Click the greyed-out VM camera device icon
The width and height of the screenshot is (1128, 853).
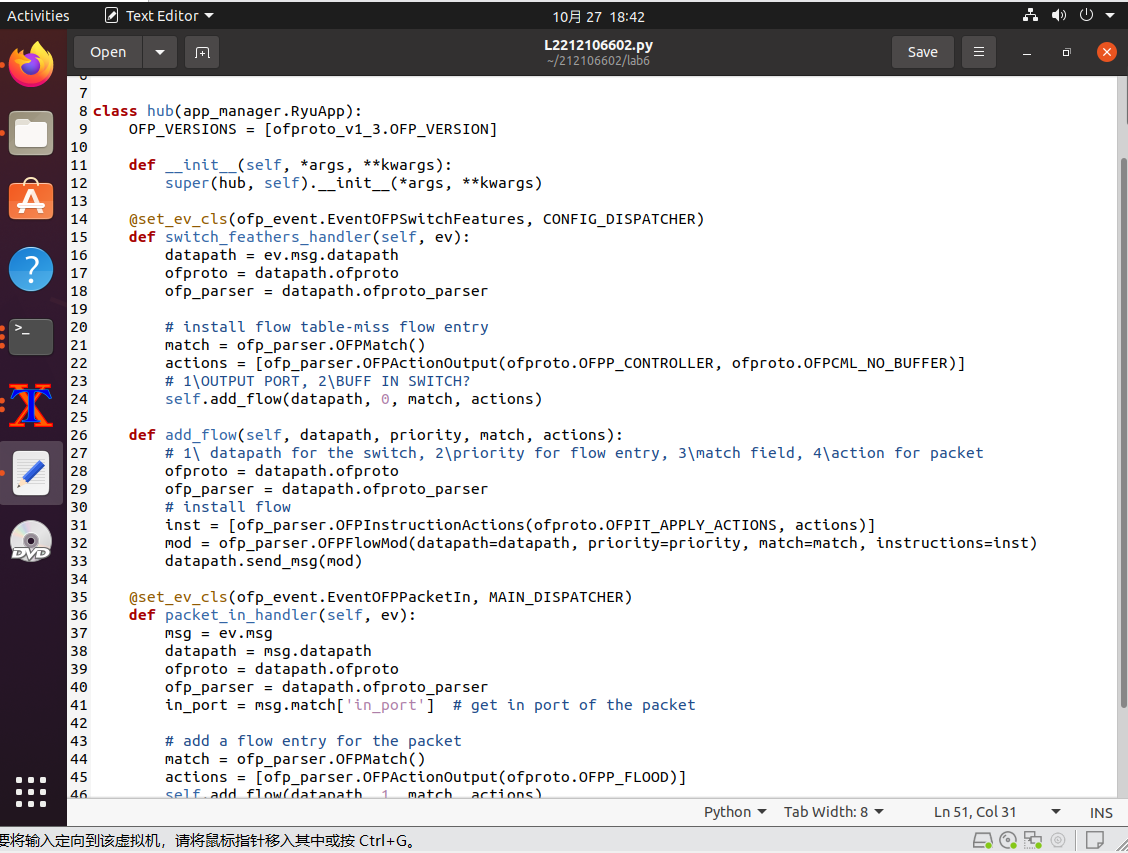(x=1058, y=840)
